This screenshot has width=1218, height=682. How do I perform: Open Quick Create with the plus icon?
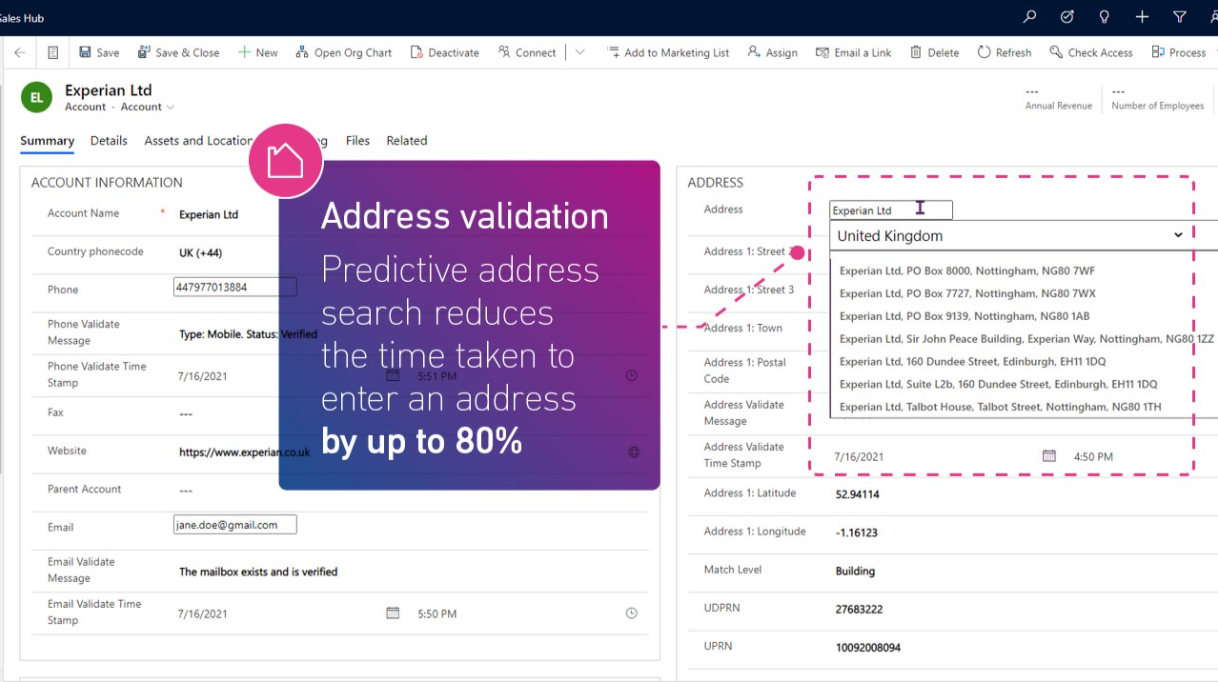tap(1141, 17)
